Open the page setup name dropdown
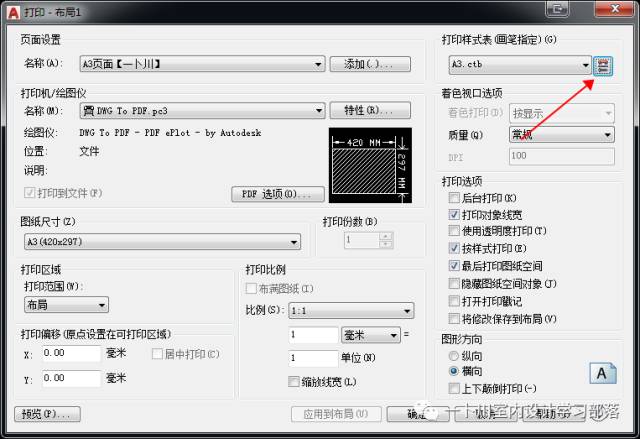 pos(202,64)
